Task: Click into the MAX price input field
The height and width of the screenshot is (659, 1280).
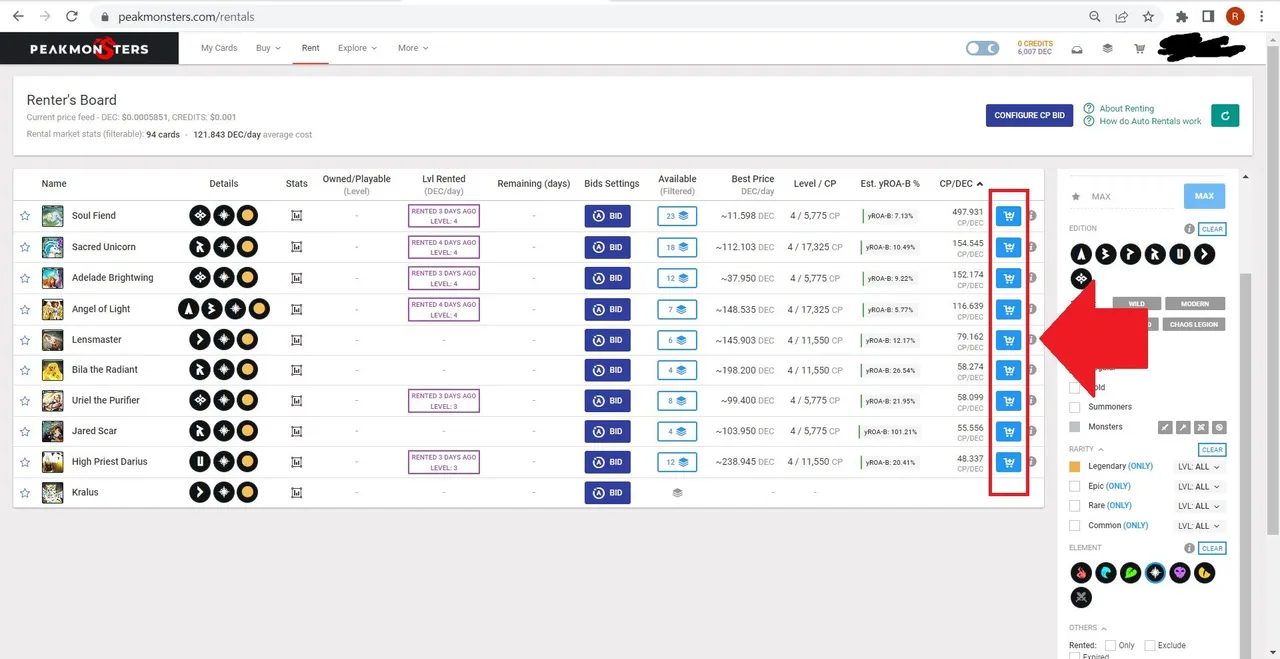Action: point(1130,196)
